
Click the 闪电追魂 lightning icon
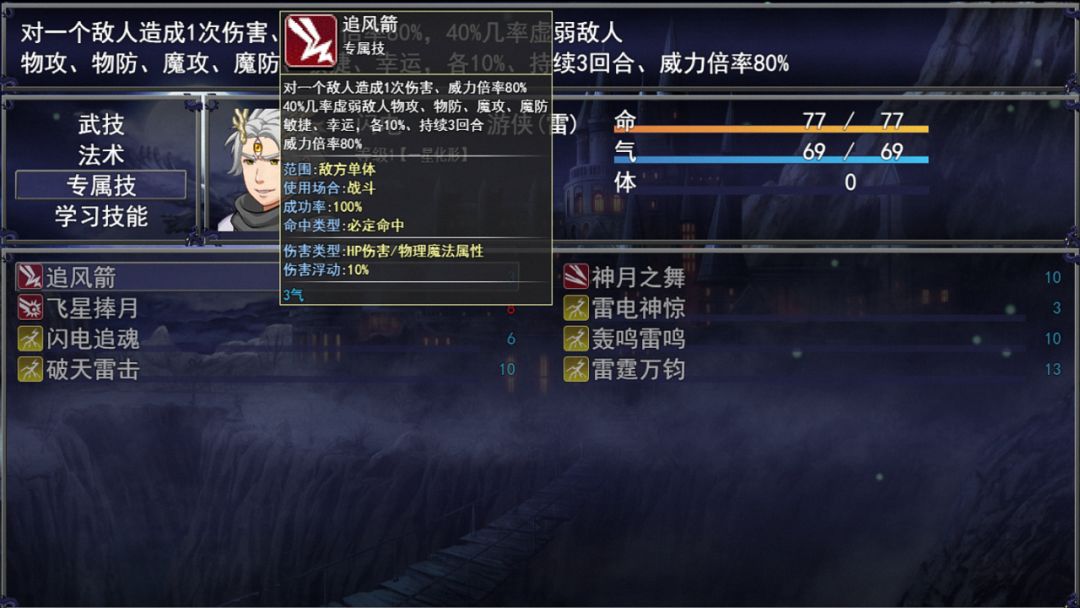click(x=30, y=339)
